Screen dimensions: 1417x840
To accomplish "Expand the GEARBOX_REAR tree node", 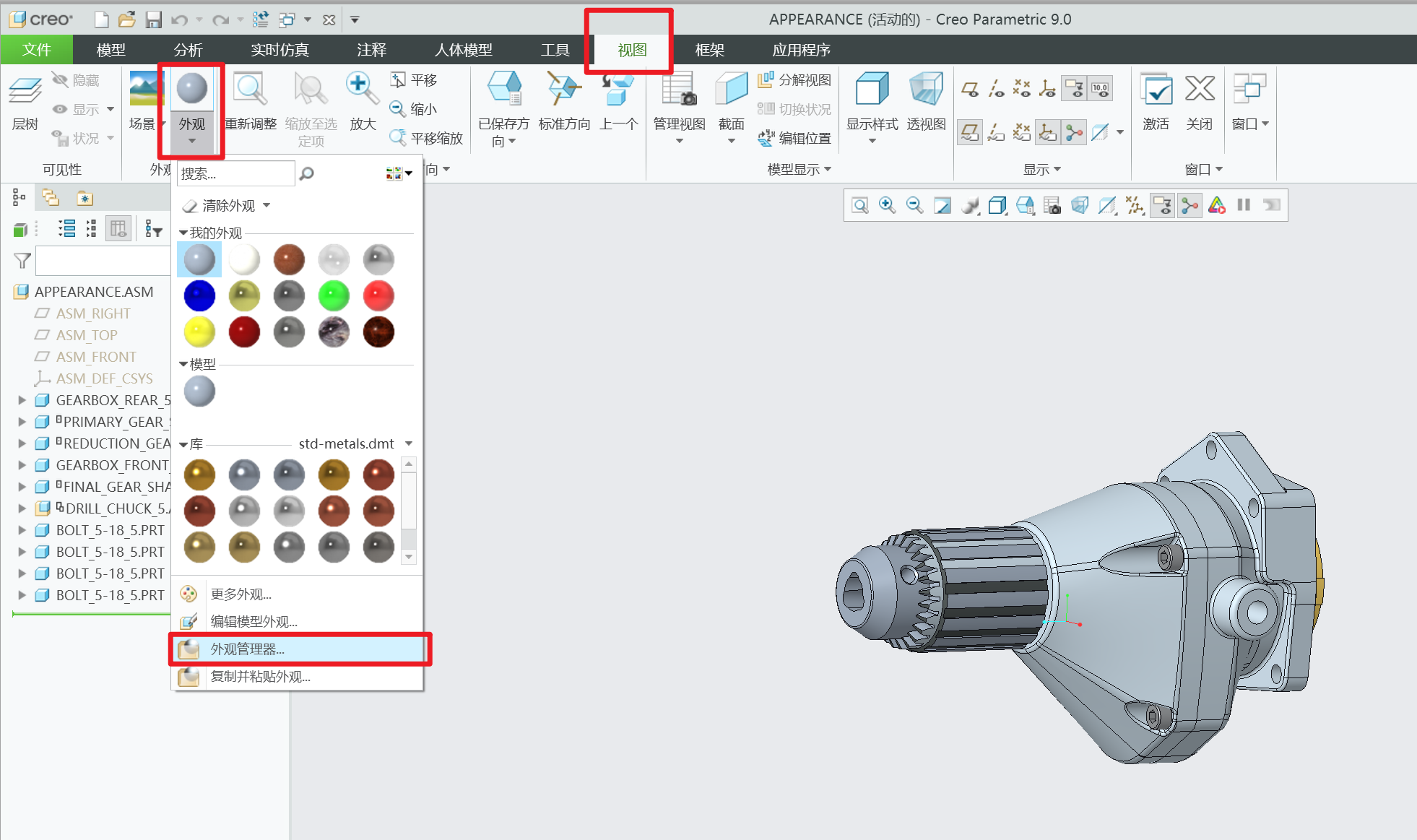I will tap(22, 400).
